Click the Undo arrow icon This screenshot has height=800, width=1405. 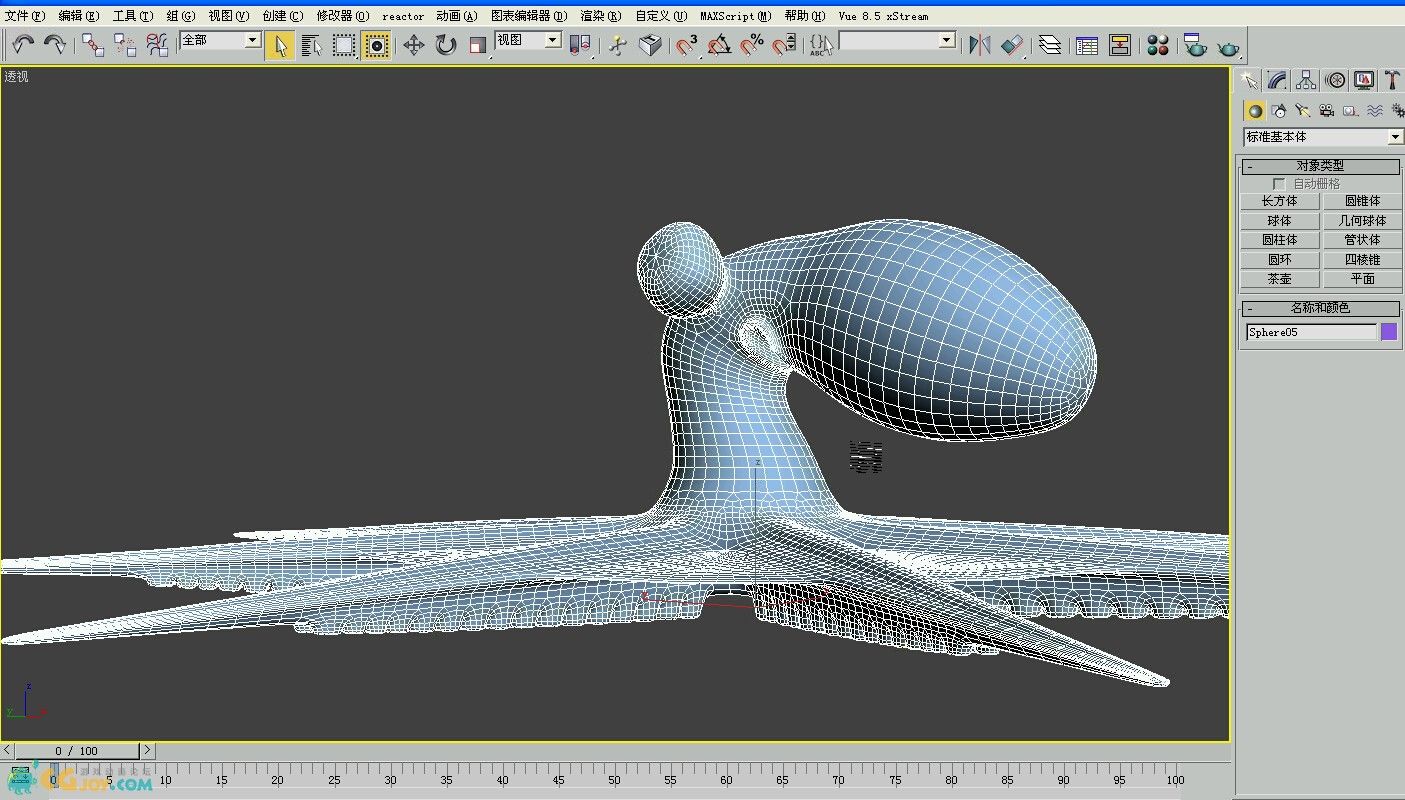tap(23, 44)
